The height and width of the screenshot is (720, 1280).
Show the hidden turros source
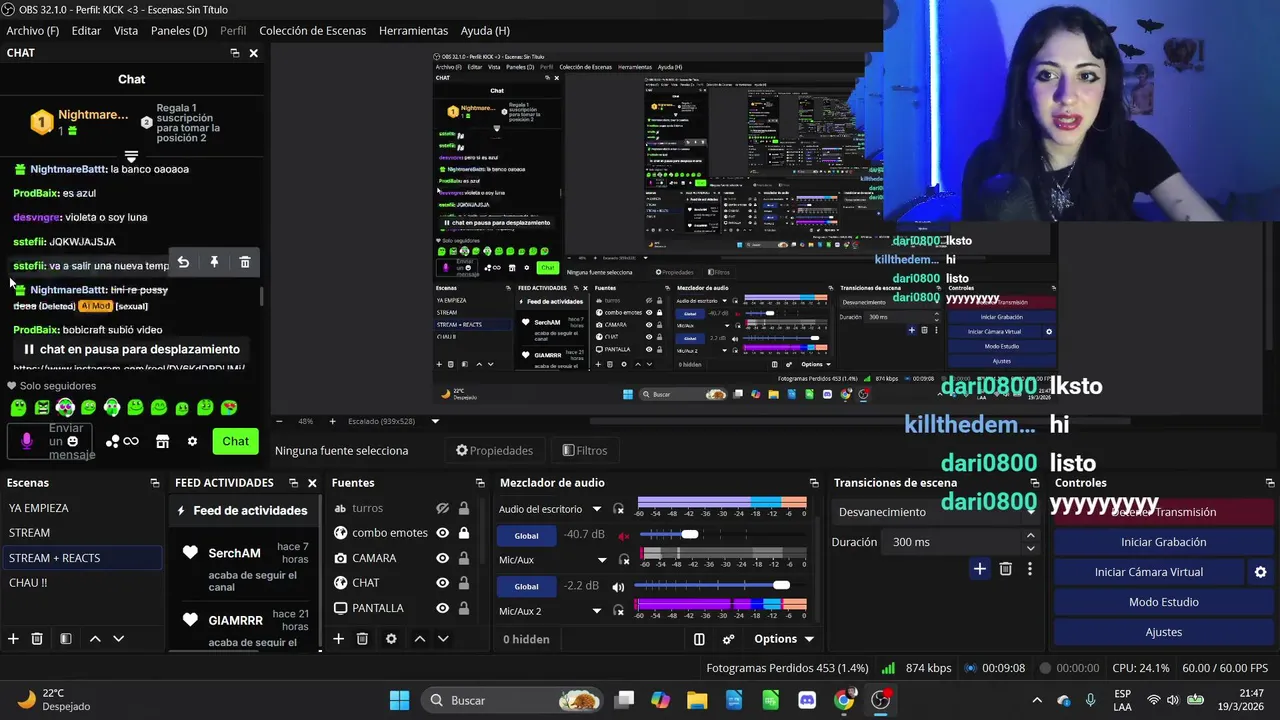coord(442,508)
